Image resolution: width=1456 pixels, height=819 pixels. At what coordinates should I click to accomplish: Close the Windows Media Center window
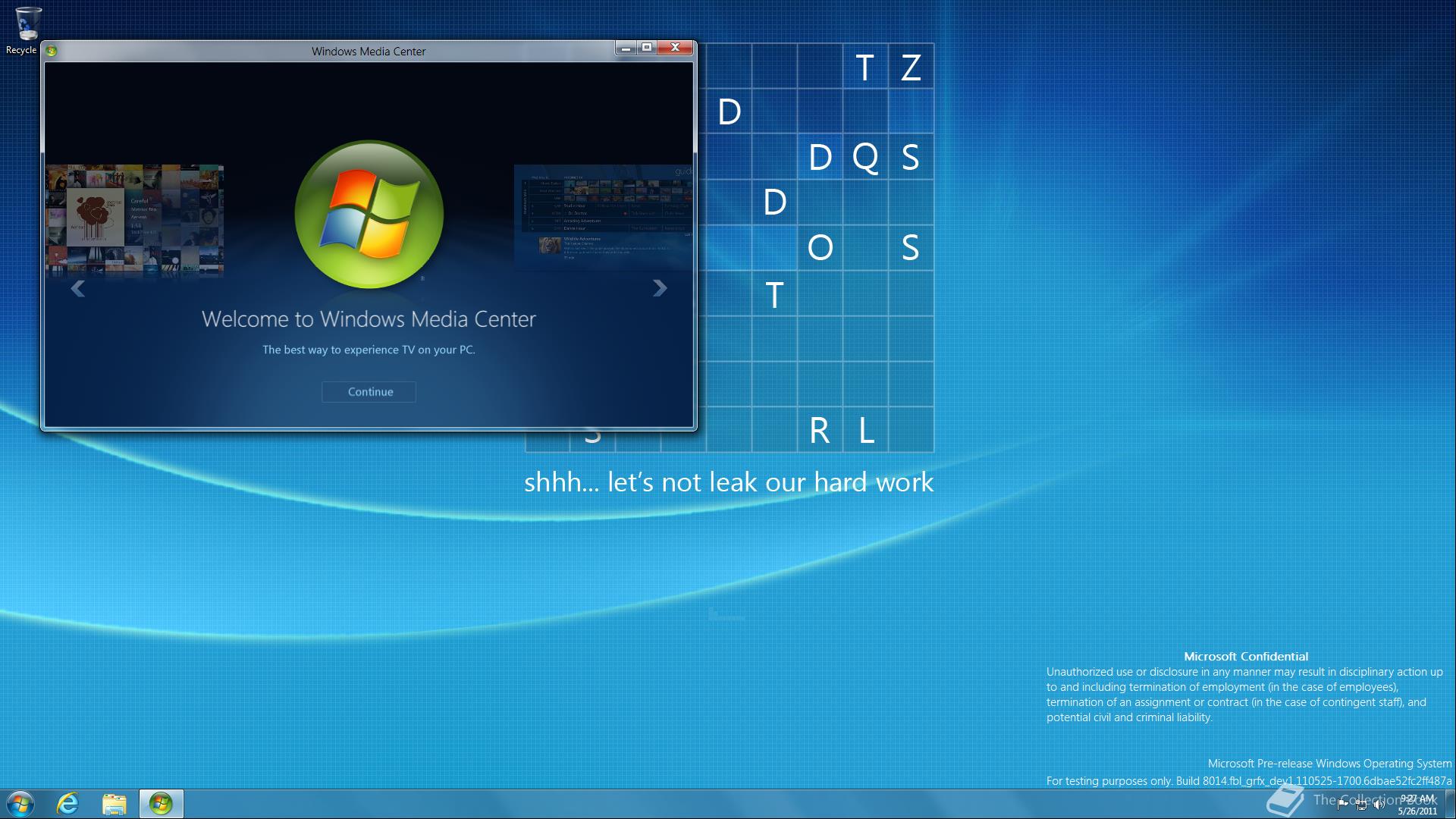pyautogui.click(x=675, y=48)
